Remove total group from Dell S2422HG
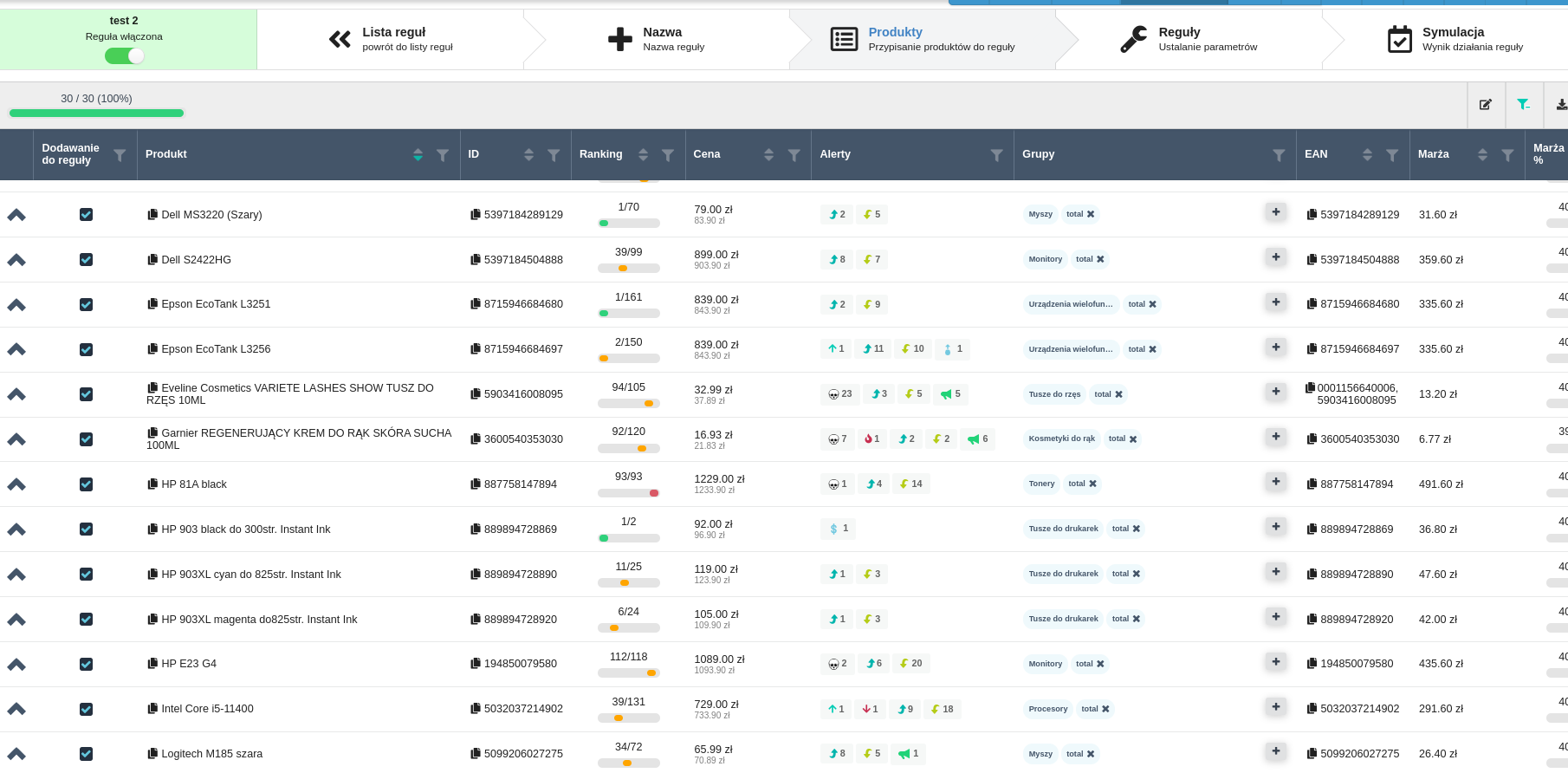Viewport: 1568px width, 773px height. (x=1100, y=259)
